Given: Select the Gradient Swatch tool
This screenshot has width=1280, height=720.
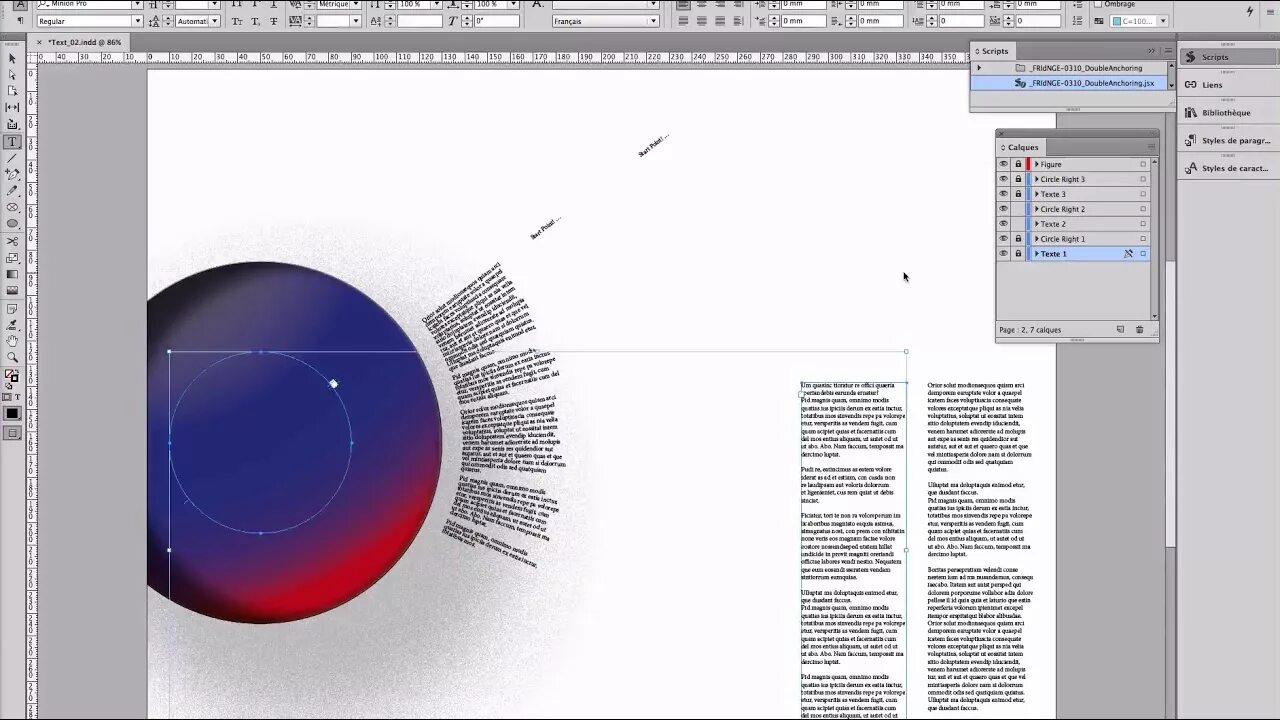Looking at the screenshot, I should pos(12,274).
